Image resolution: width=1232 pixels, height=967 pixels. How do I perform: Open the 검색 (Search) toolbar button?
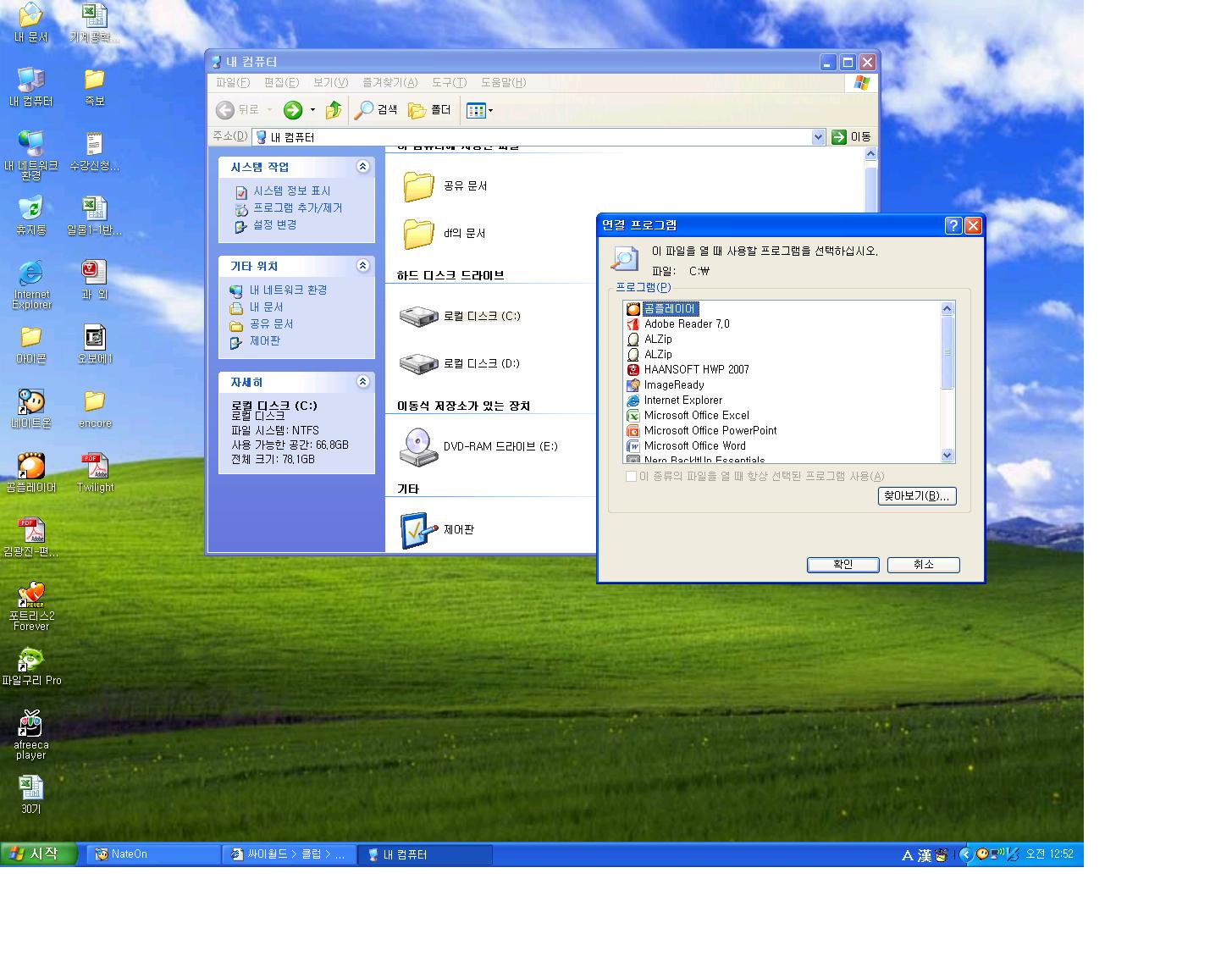376,110
